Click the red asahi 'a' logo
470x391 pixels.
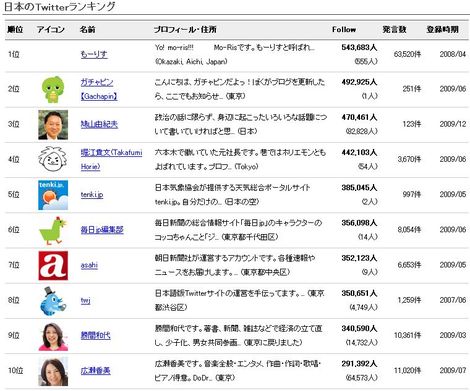pyautogui.click(x=53, y=265)
